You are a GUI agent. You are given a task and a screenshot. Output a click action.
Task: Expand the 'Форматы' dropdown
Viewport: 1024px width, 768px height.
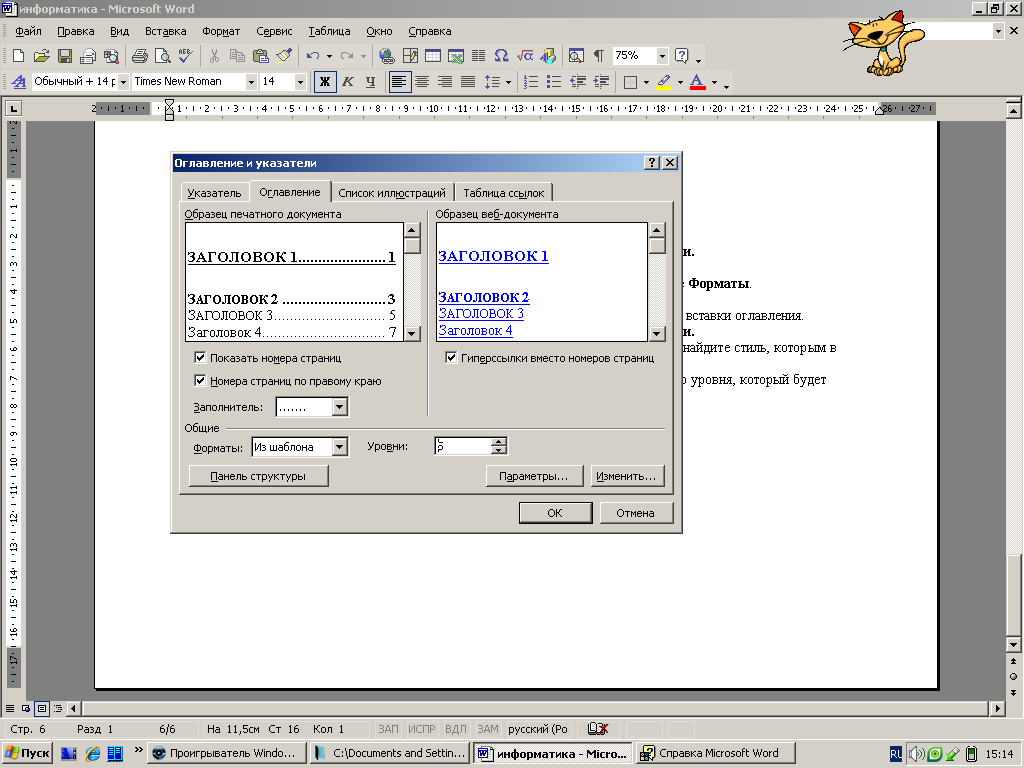[340, 447]
